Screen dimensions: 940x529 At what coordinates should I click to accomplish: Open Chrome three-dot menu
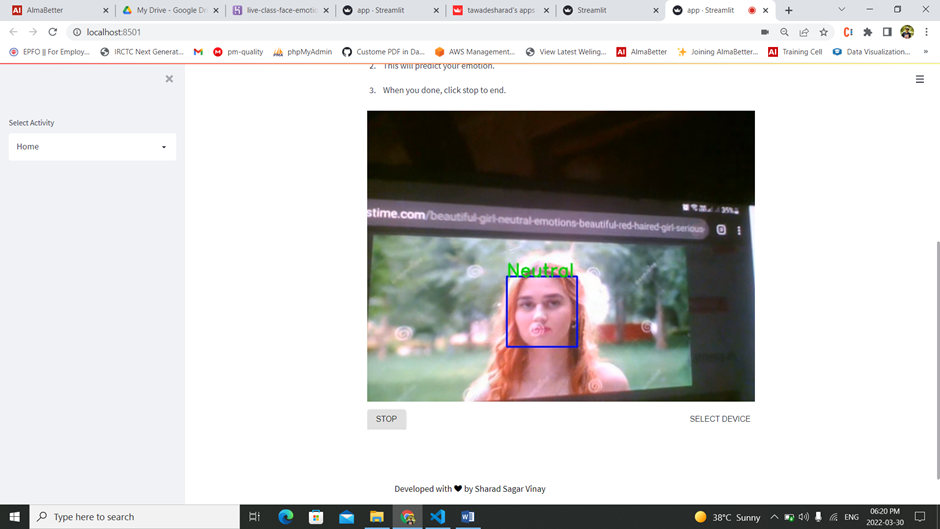pos(926,32)
